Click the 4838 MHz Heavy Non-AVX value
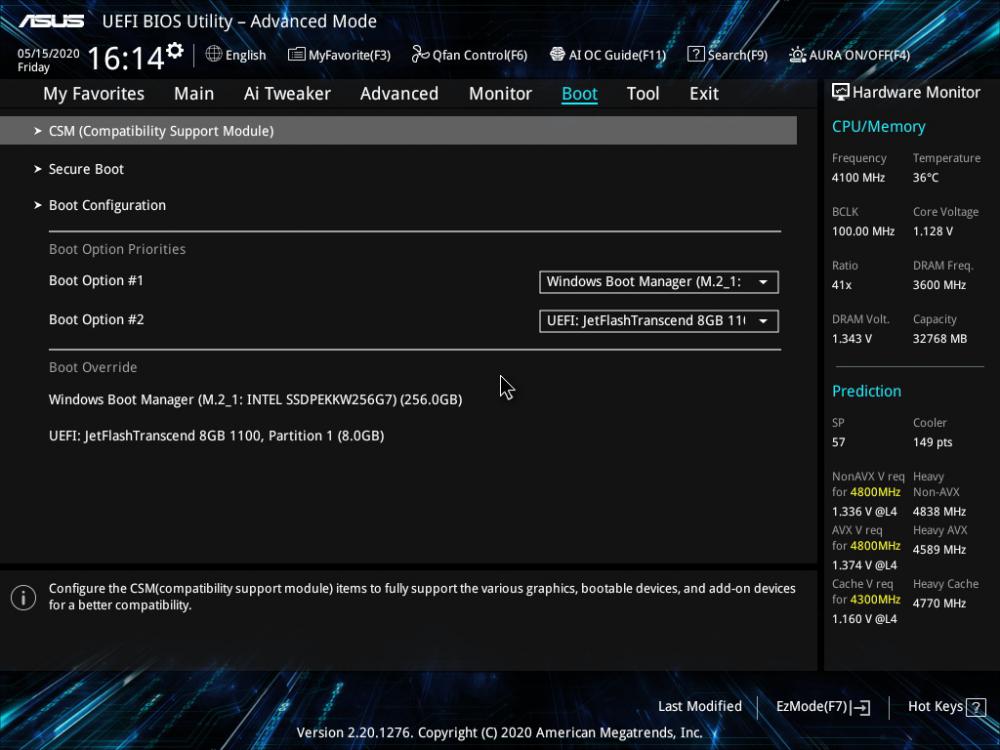Screen dimensions: 1000x750 coord(939,511)
